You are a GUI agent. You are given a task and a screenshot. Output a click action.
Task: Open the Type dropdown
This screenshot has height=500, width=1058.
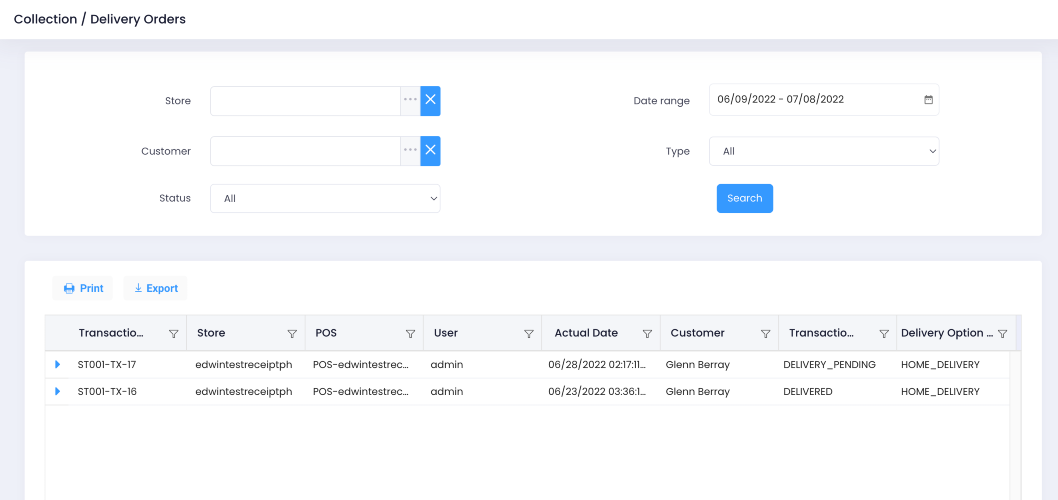point(824,151)
